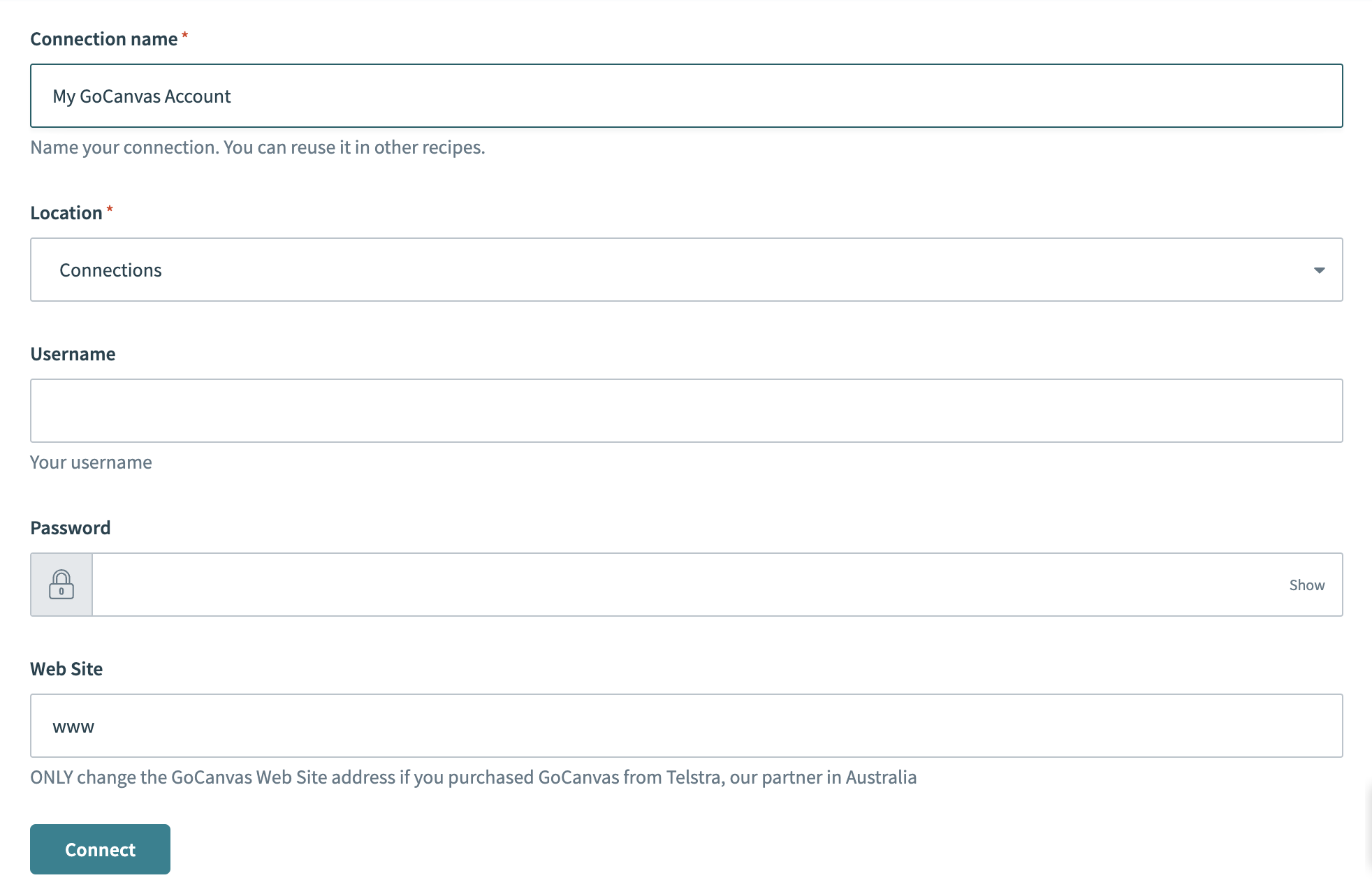Click the red asterisk after Location
The width and height of the screenshot is (1372, 894).
(x=110, y=209)
